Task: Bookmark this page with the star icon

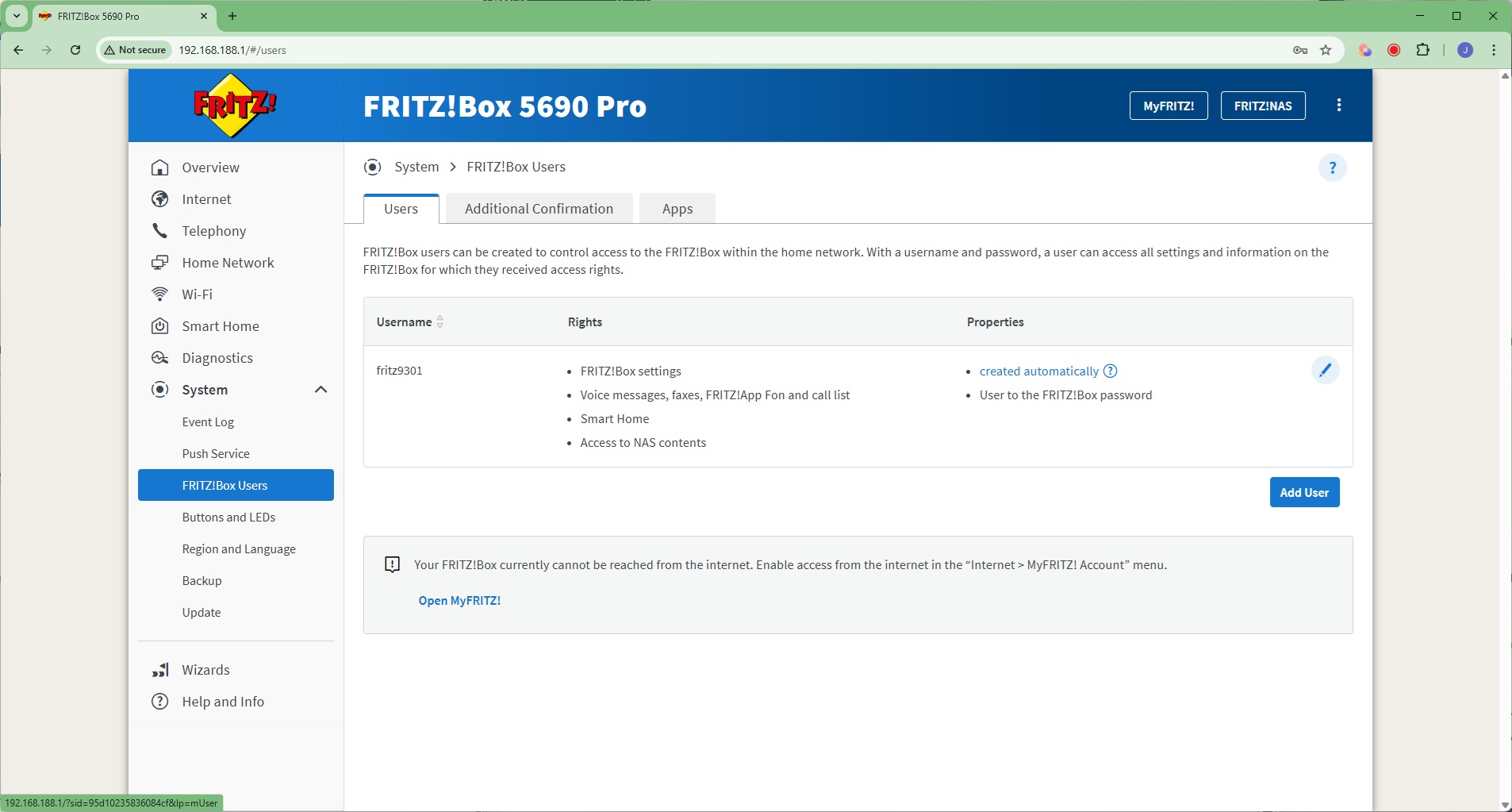Action: click(1326, 50)
